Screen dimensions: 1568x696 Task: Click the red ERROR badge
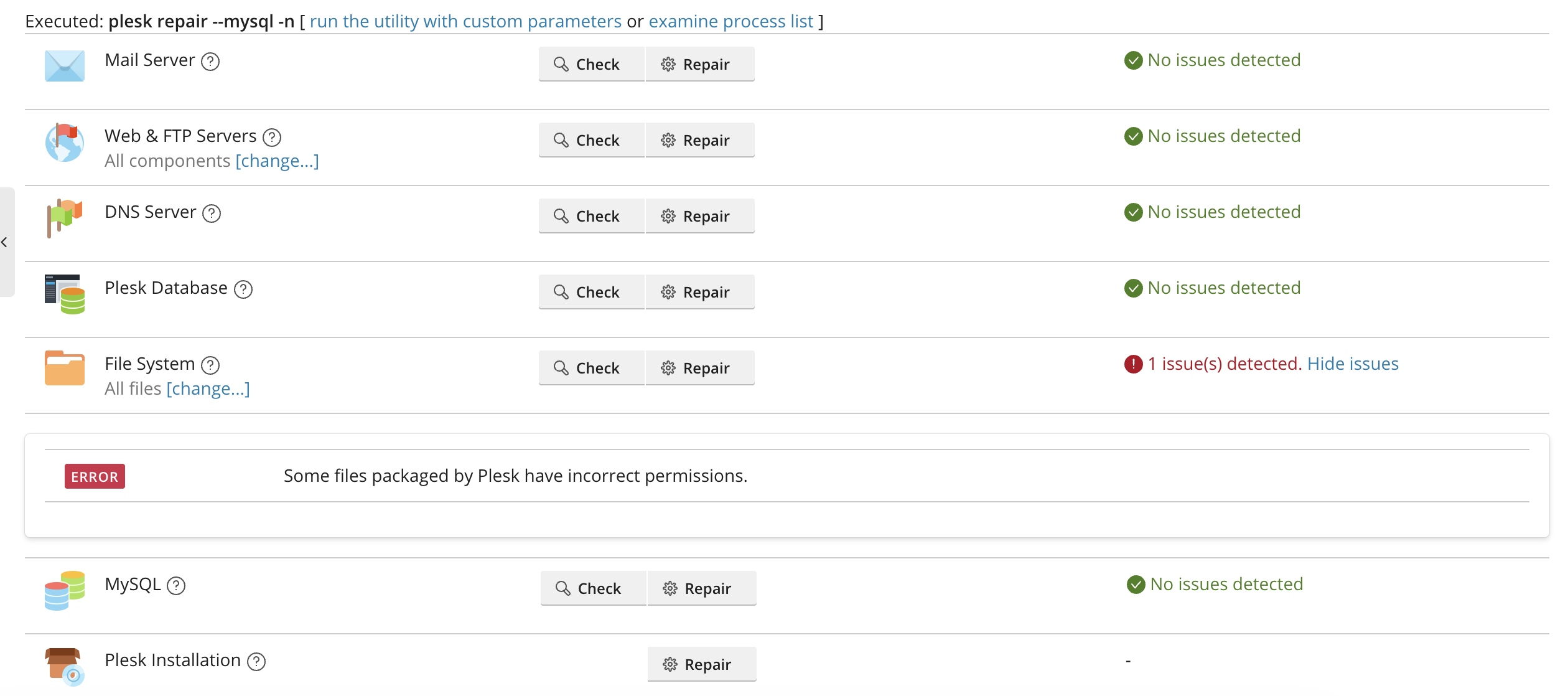[95, 476]
